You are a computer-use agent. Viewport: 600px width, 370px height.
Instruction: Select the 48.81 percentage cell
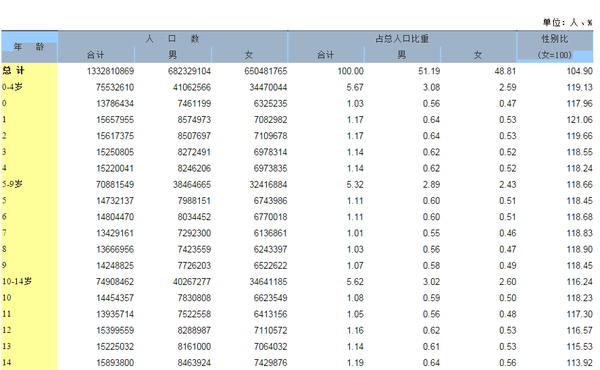pyautogui.click(x=505, y=71)
